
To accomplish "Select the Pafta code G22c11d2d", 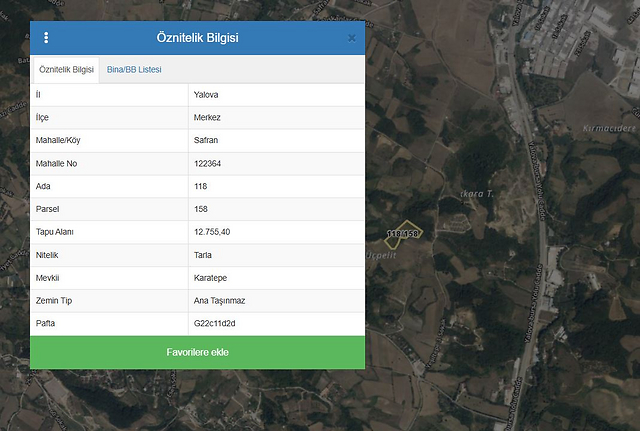I will point(214,325).
